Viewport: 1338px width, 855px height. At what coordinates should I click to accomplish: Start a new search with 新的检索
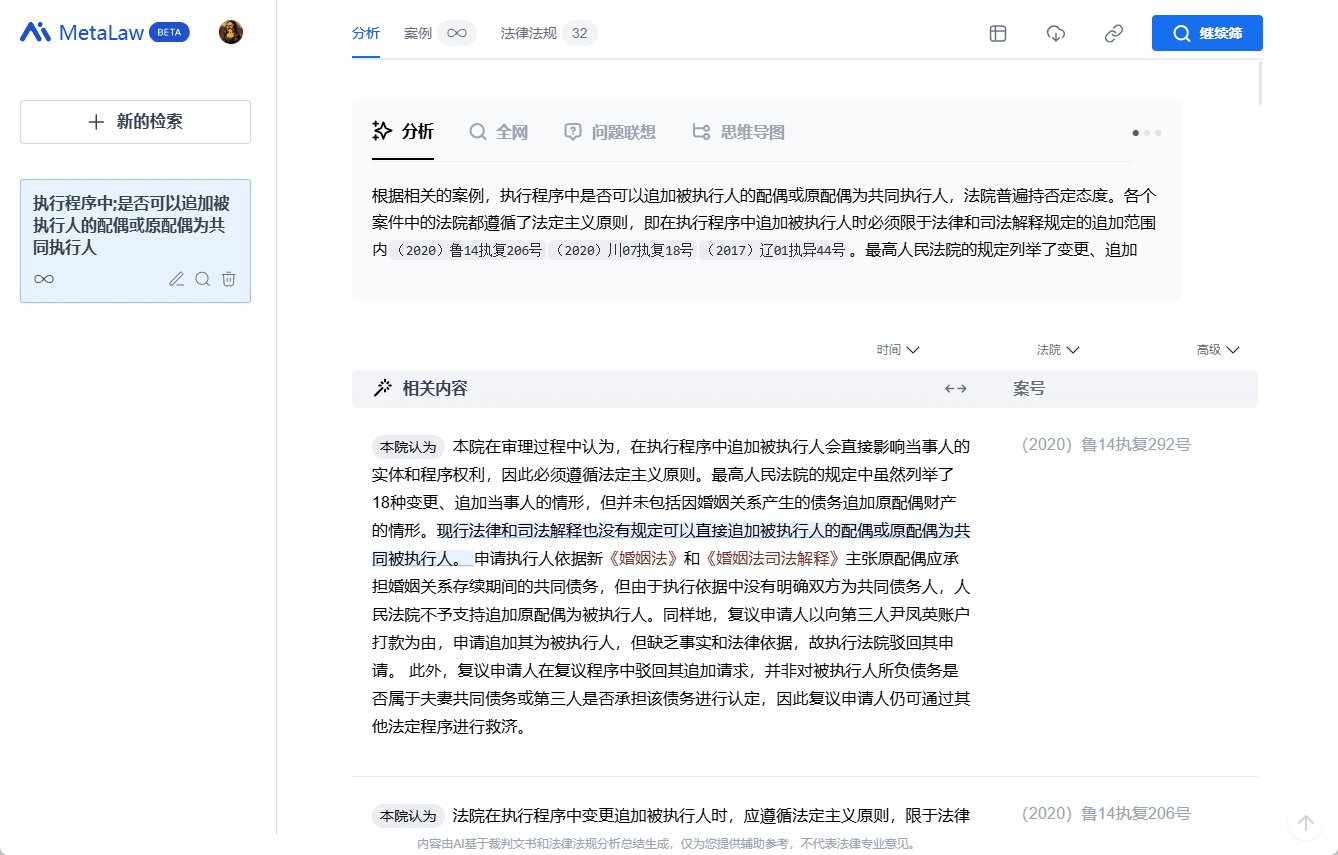(135, 122)
